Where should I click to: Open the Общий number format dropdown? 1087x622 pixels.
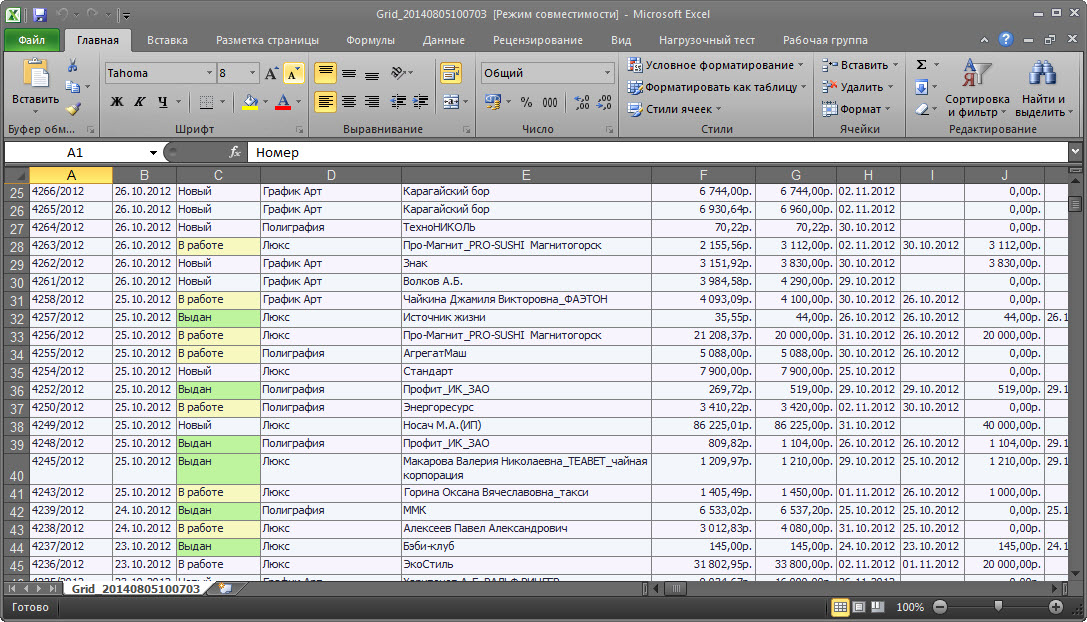click(607, 73)
